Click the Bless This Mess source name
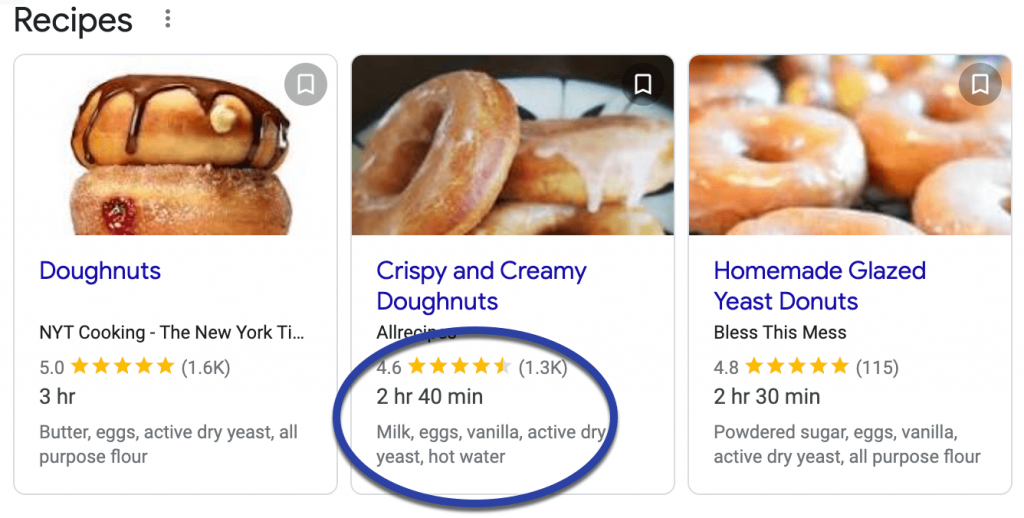Viewport: 1024px width, 518px height. coord(780,333)
